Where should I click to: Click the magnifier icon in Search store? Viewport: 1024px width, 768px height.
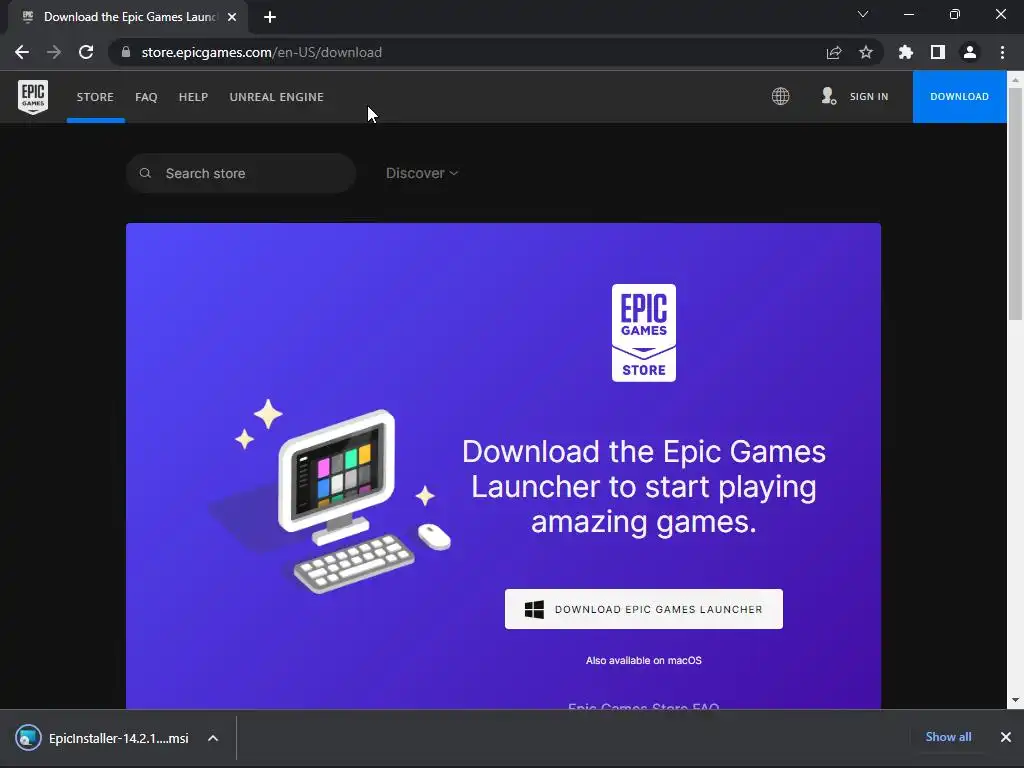(x=146, y=173)
